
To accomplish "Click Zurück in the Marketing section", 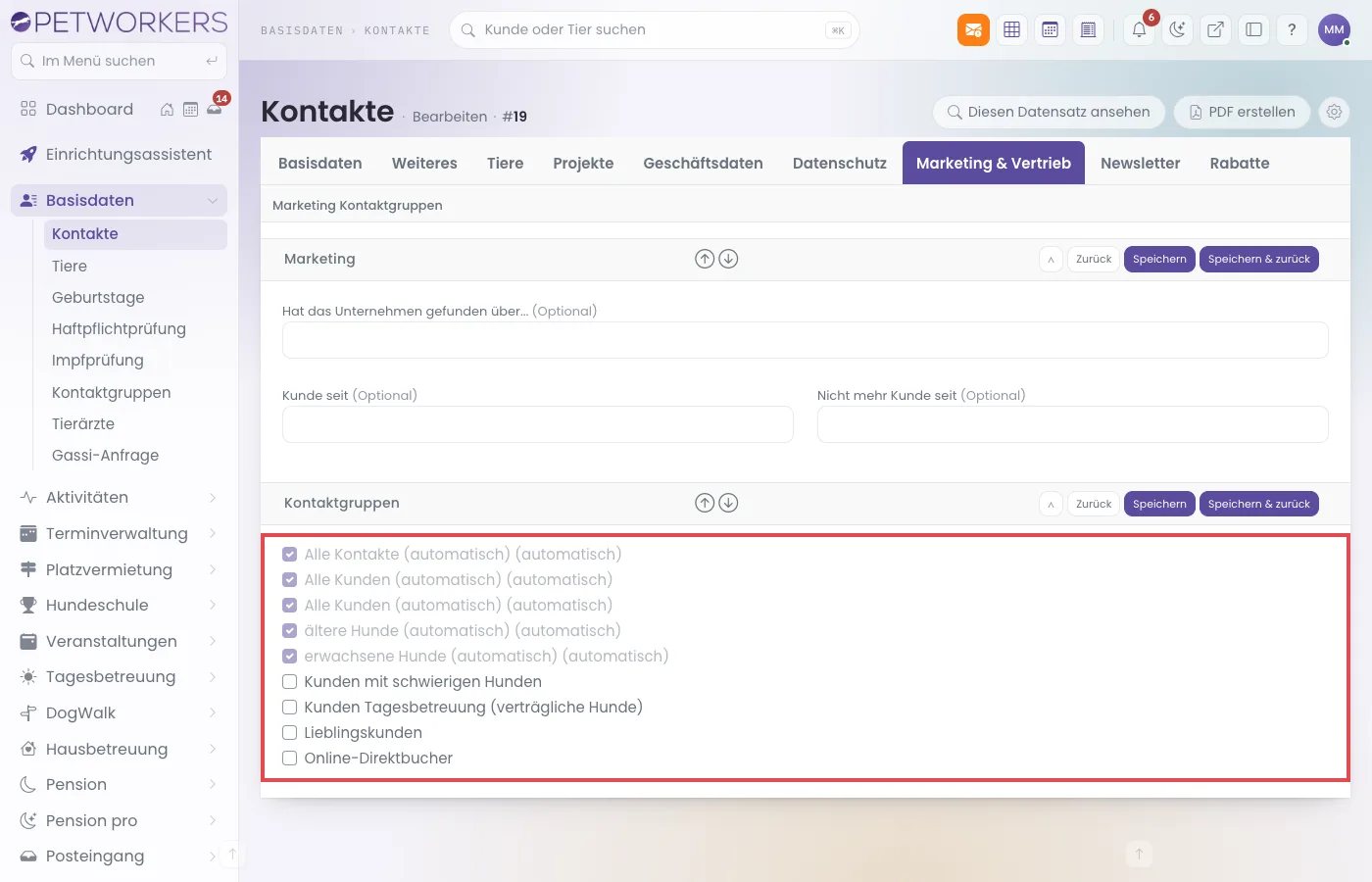I will click(1094, 259).
